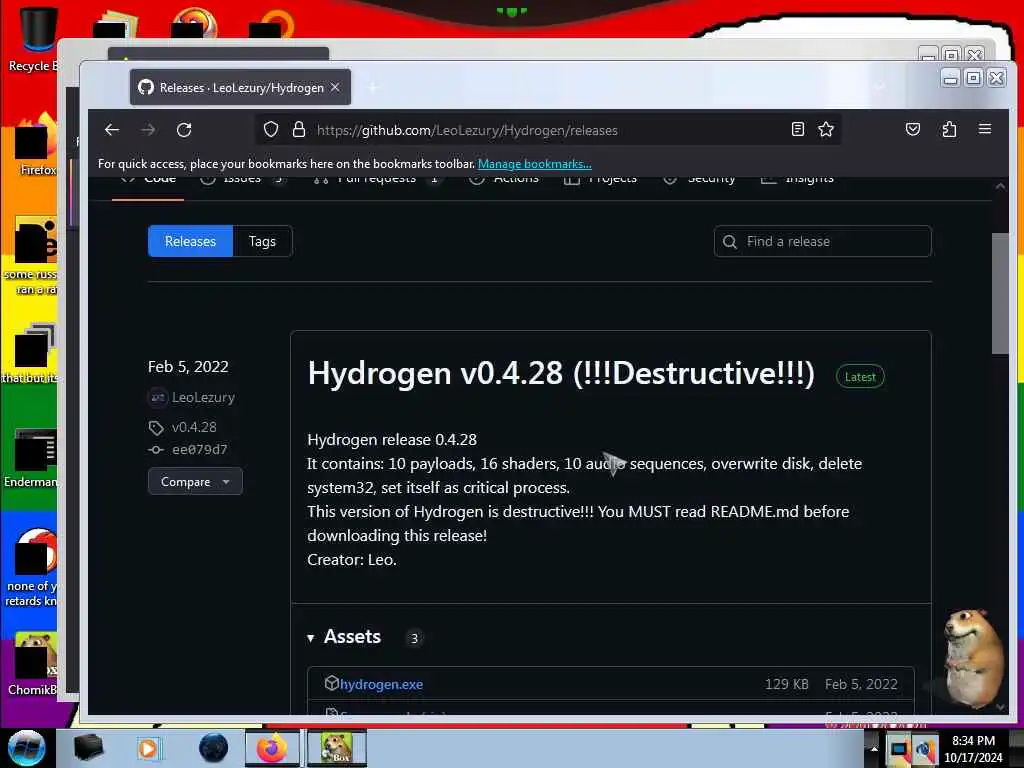Open the Pocket save icon

[x=913, y=129]
